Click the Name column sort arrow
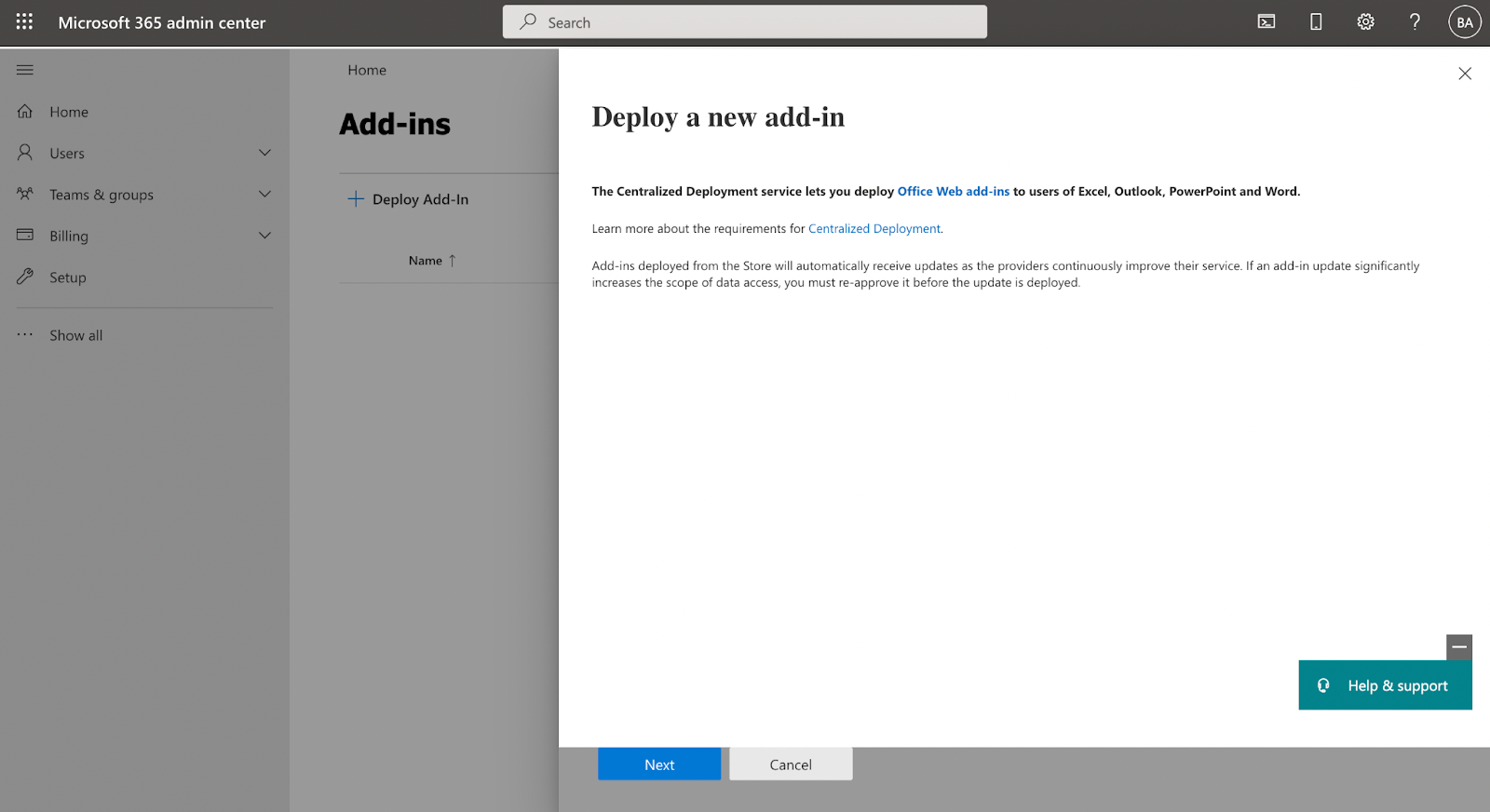1490x812 pixels. point(453,261)
